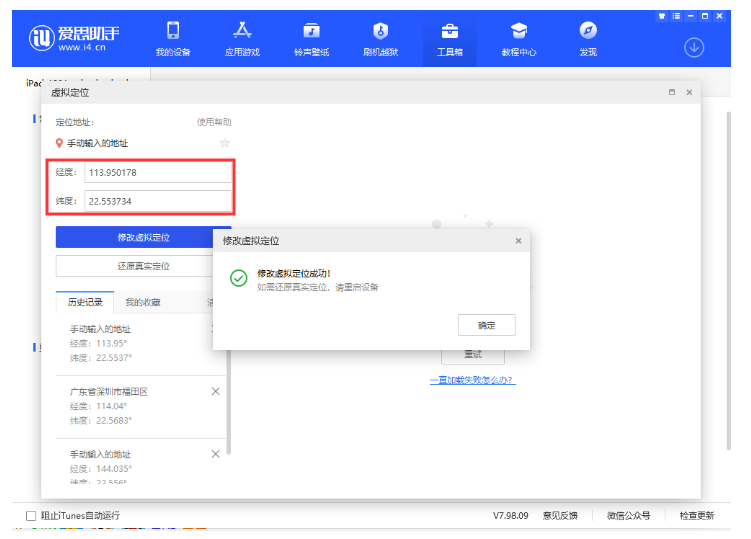
Task: Enable 阻止iTunes自动运行 checkbox
Action: click(31, 516)
